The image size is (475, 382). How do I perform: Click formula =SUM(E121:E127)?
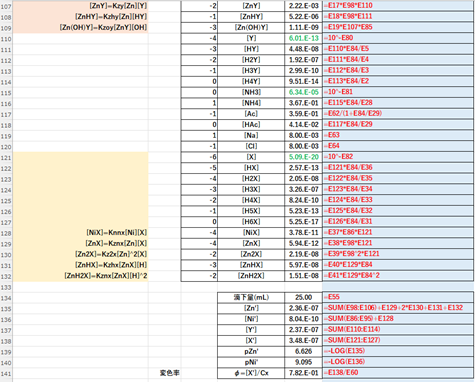(398, 340)
